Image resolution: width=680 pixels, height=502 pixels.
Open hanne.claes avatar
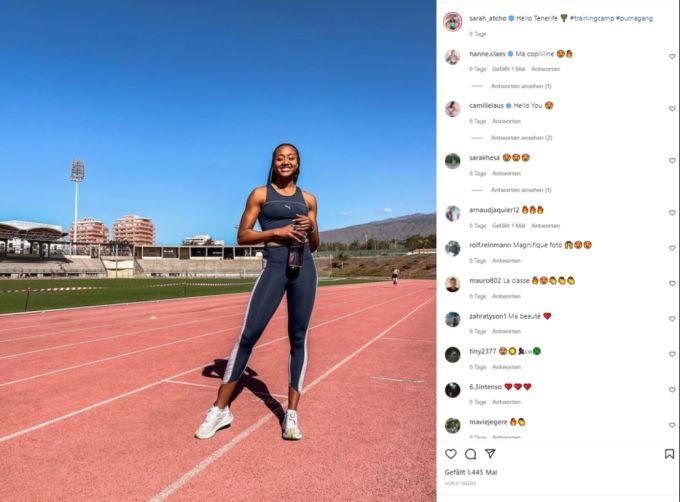(x=452, y=57)
